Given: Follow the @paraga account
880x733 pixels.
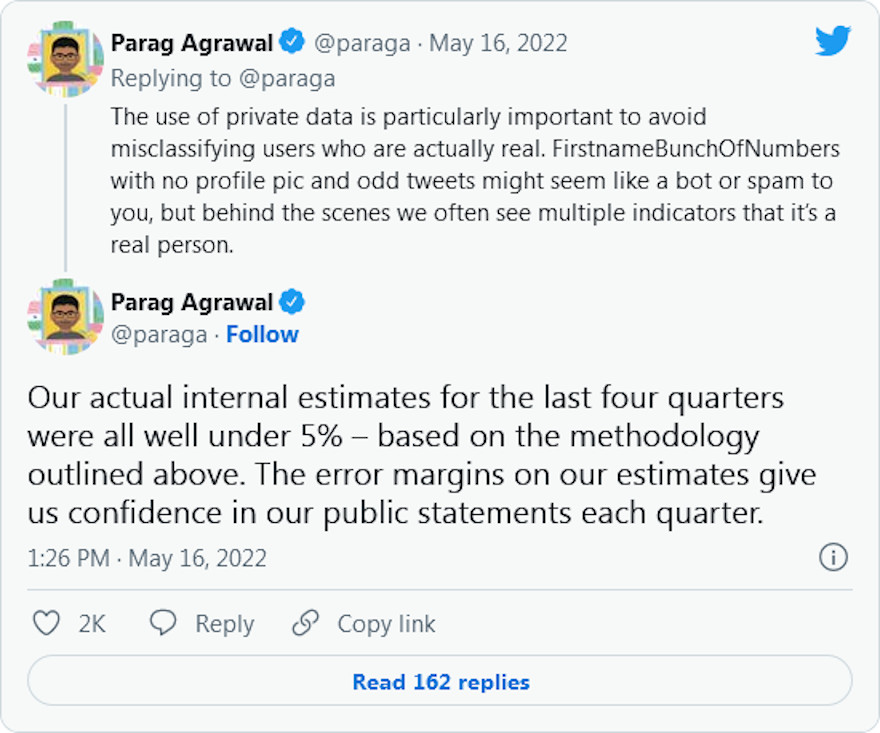Looking at the screenshot, I should pos(262,334).
